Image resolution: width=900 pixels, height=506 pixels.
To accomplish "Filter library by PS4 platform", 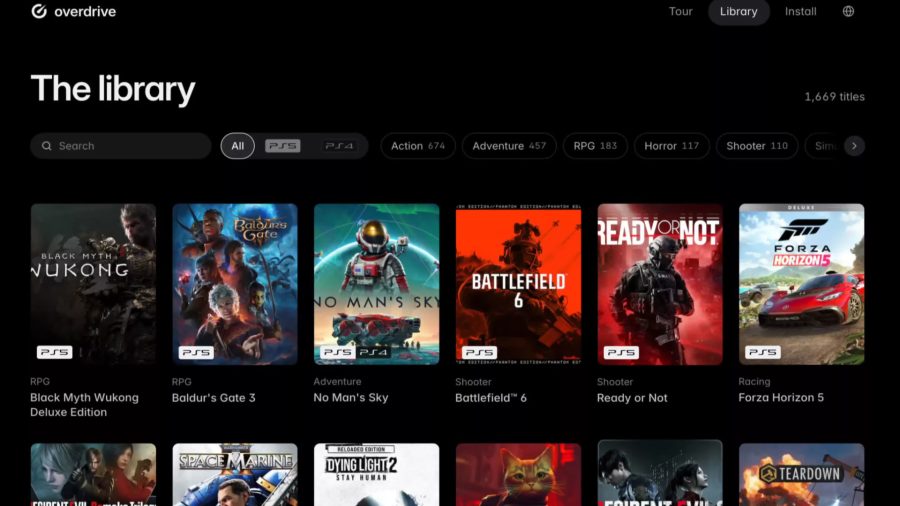I will 339,146.
